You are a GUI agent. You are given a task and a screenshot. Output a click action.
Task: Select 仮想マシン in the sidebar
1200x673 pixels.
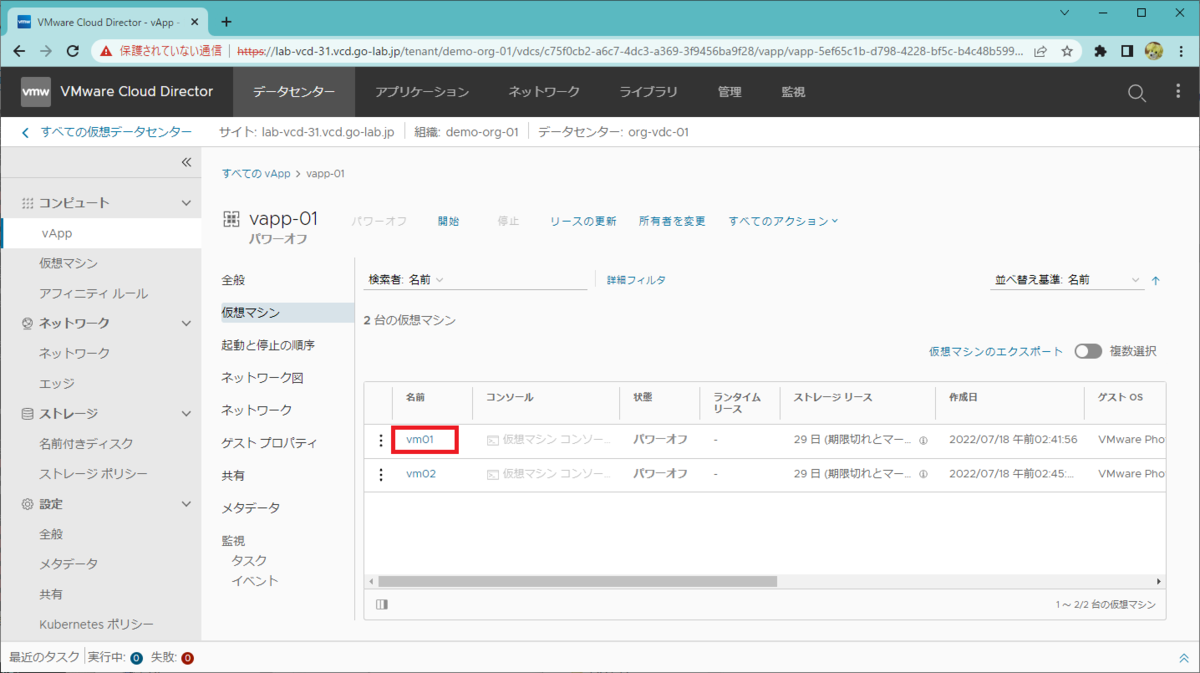69,263
